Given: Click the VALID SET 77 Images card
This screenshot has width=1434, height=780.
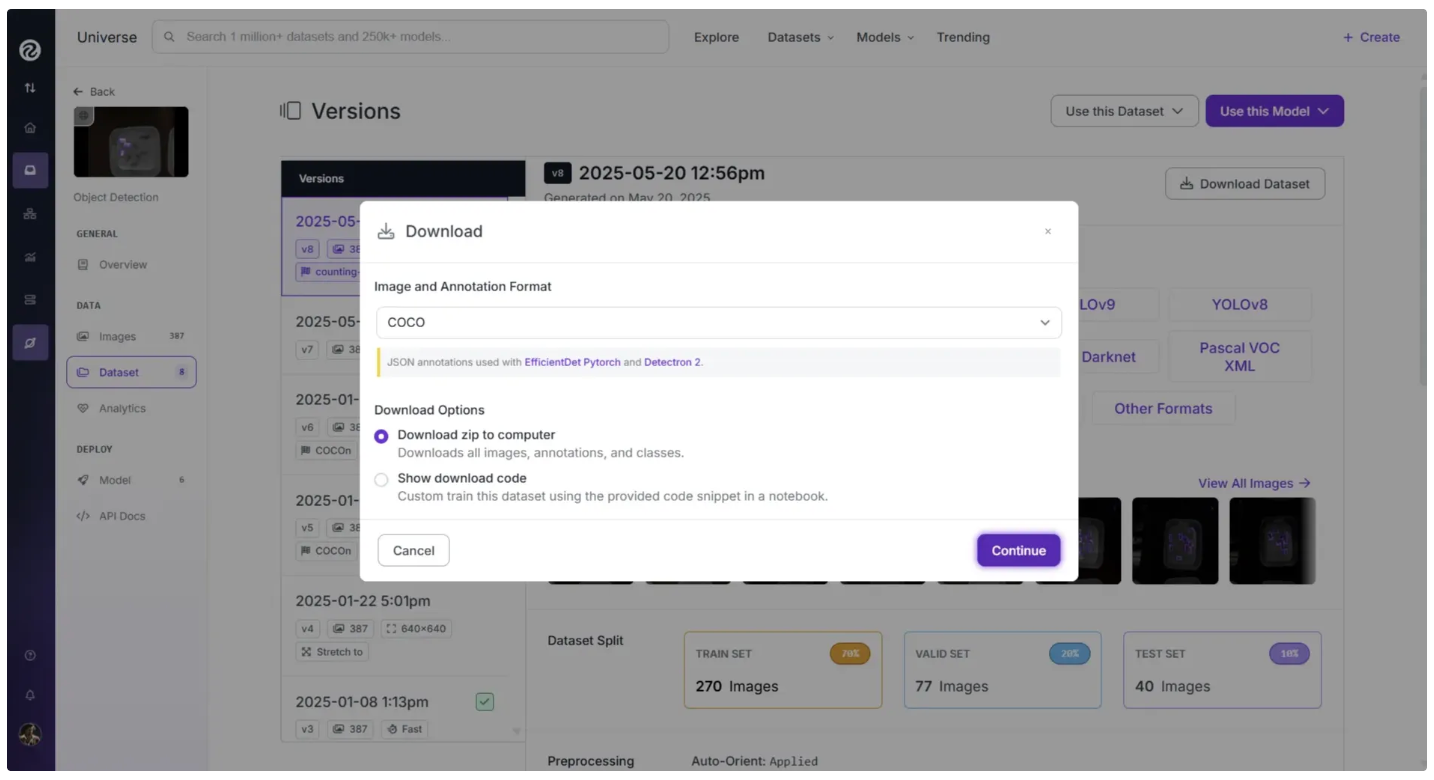Looking at the screenshot, I should [1002, 670].
